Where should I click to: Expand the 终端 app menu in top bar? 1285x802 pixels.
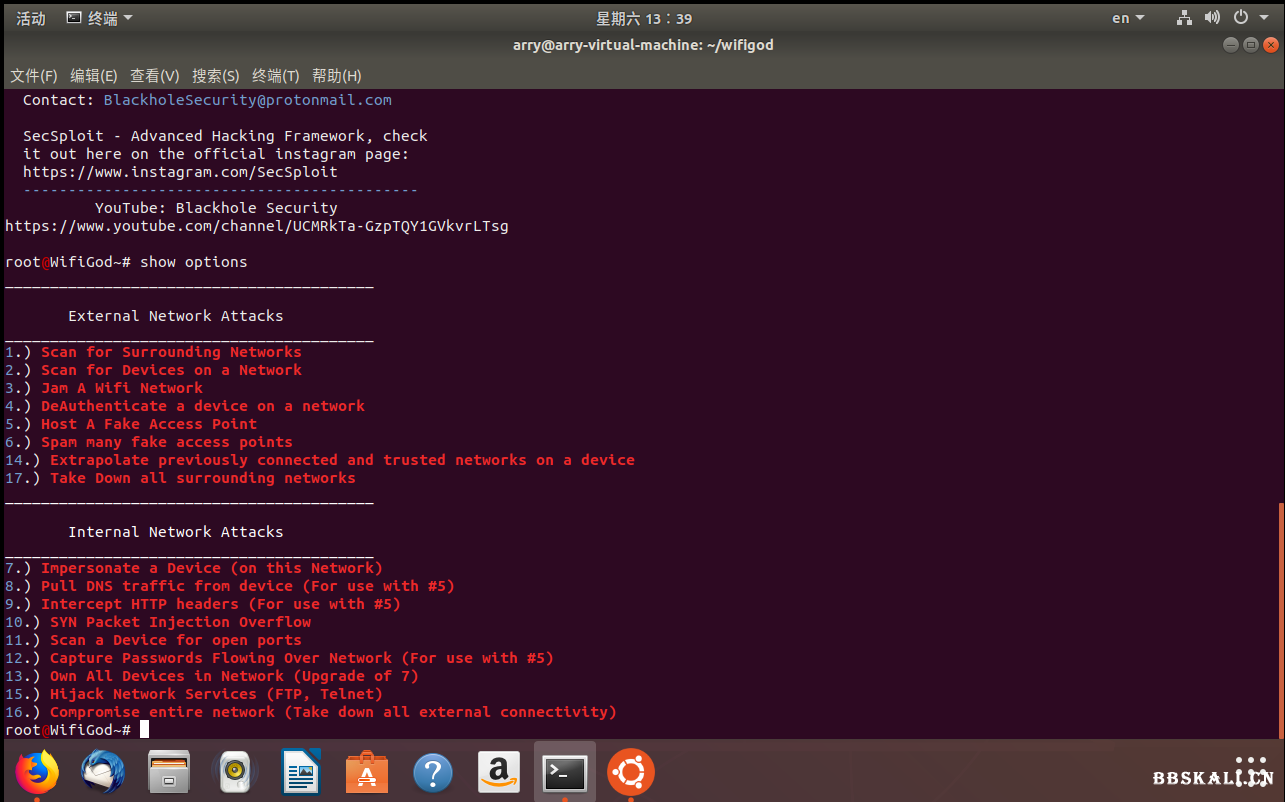(99, 18)
